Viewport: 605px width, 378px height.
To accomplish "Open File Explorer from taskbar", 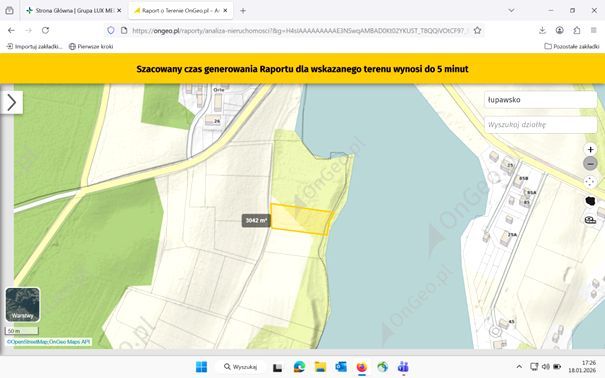I will pyautogui.click(x=320, y=367).
